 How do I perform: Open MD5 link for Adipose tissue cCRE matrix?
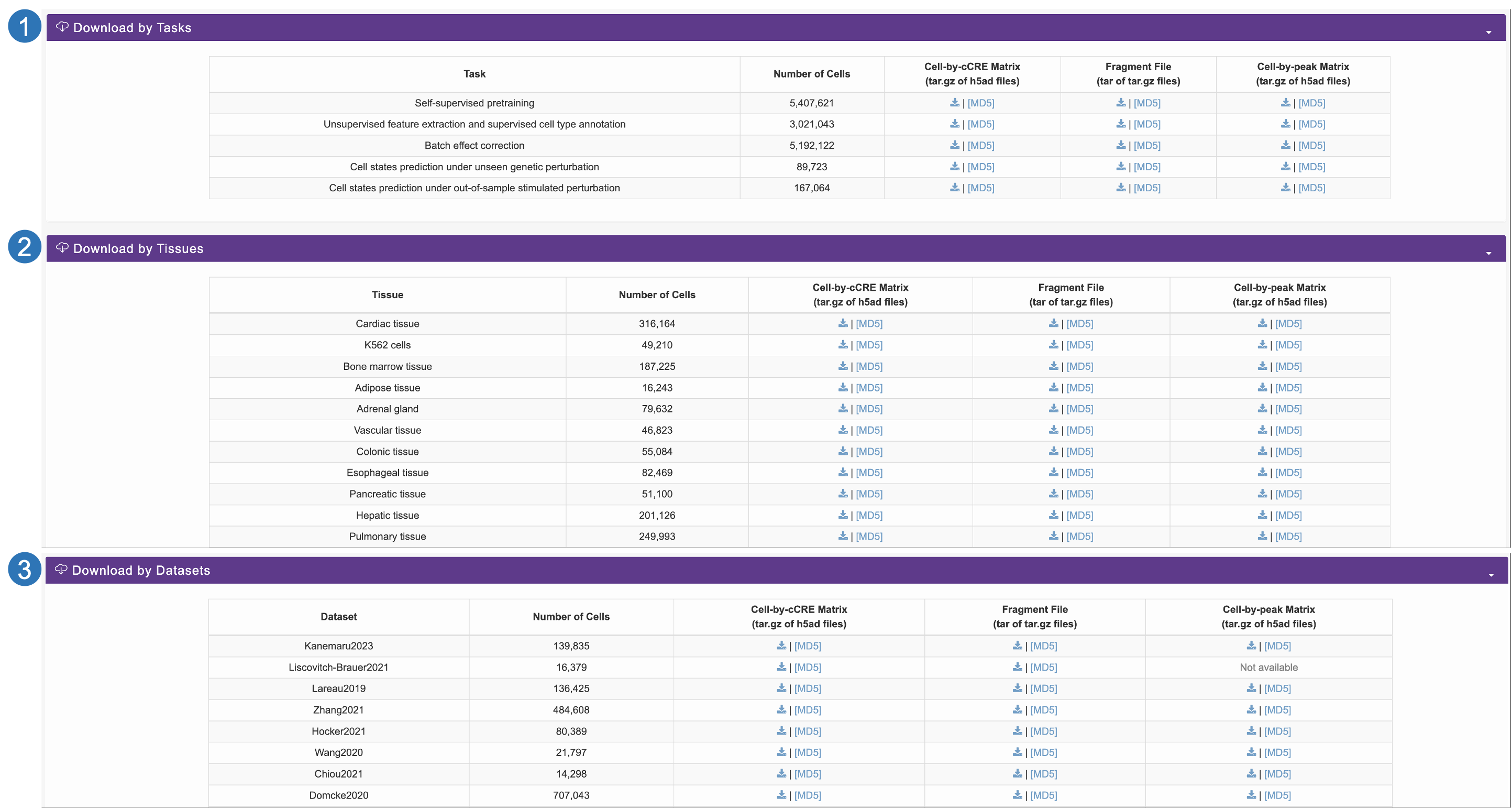[x=869, y=388]
